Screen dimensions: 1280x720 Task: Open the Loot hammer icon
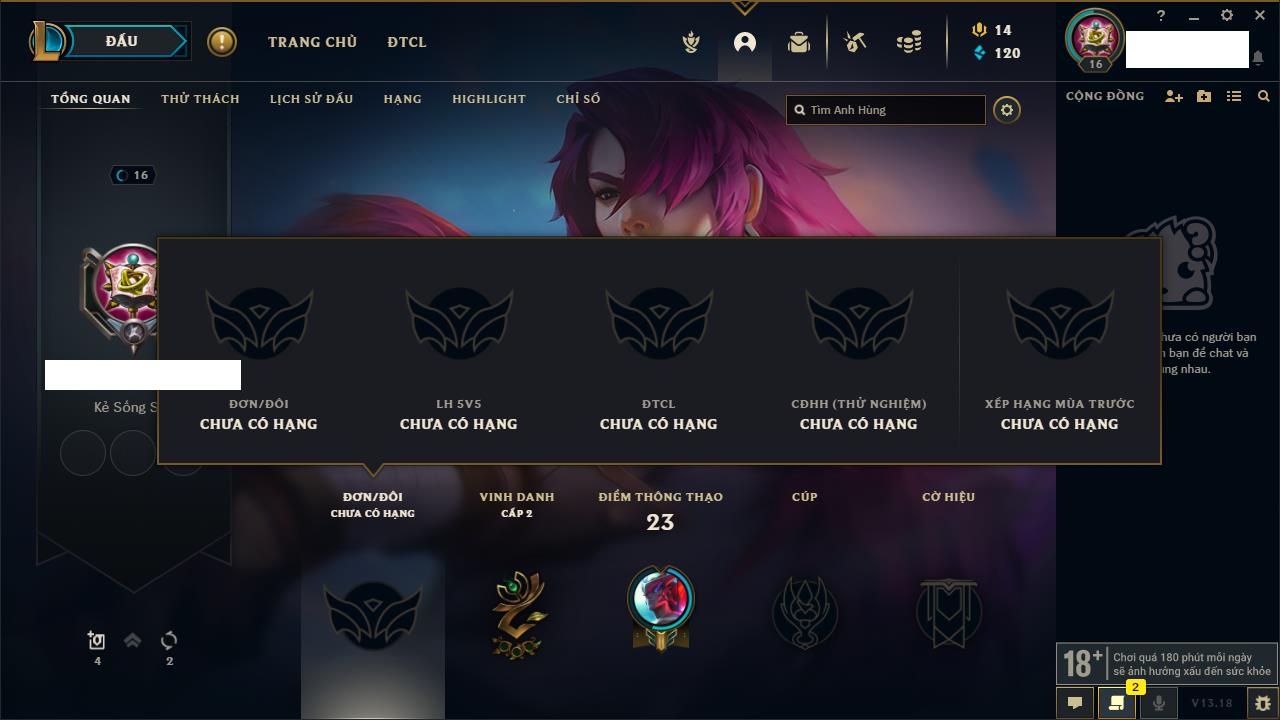pos(854,43)
